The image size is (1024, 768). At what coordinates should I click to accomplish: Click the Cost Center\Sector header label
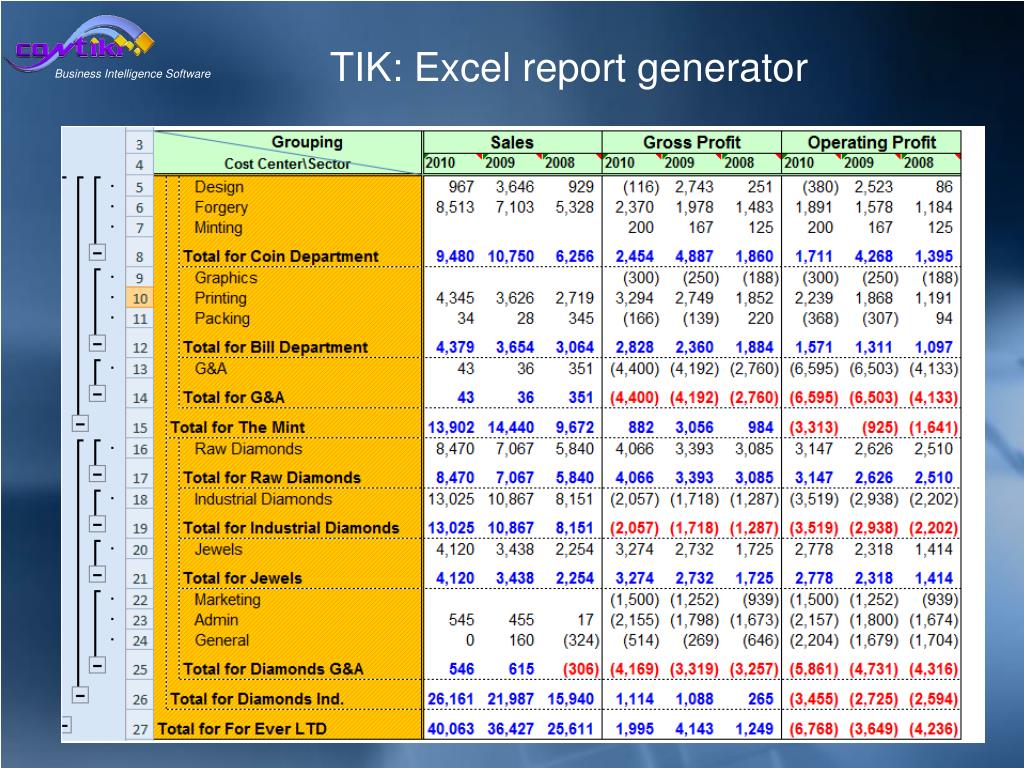pyautogui.click(x=287, y=163)
